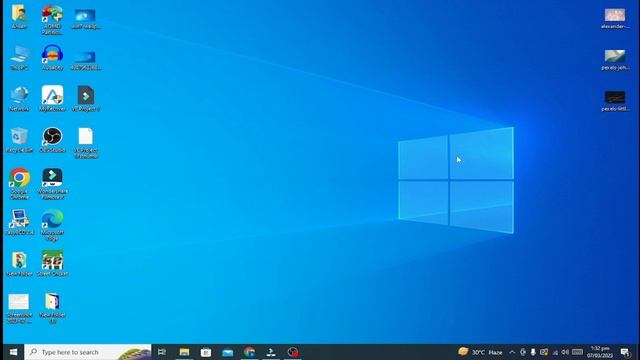Select the alexander image file thumbnail
Viewport: 640px width, 360px height.
(615, 19)
